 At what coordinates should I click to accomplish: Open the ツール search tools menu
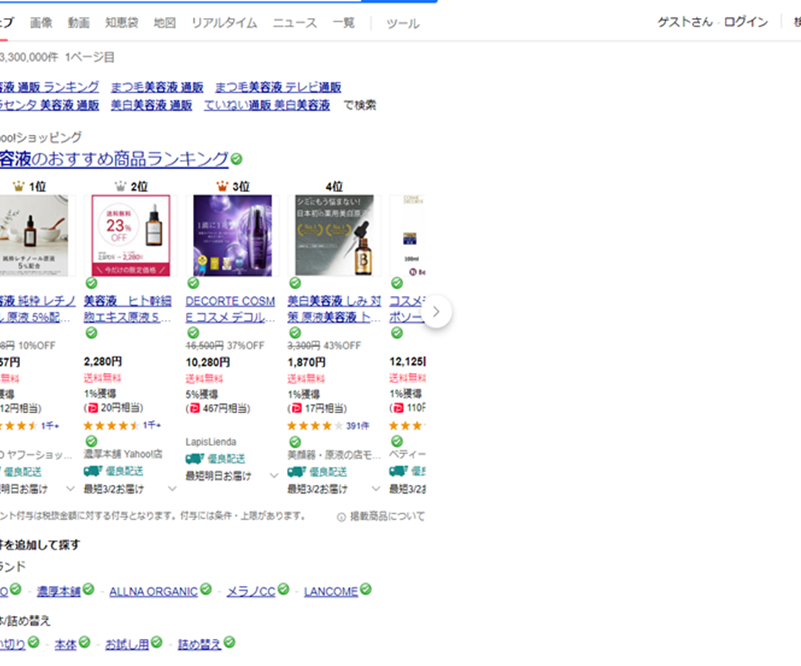[402, 23]
